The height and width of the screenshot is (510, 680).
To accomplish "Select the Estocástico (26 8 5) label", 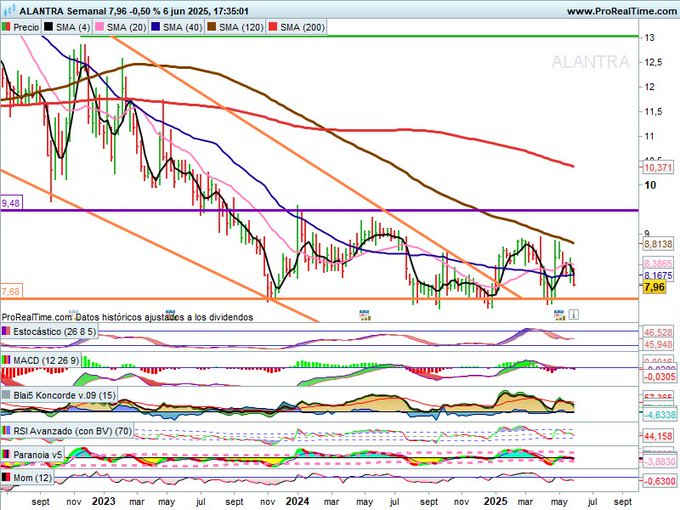I will point(54,332).
